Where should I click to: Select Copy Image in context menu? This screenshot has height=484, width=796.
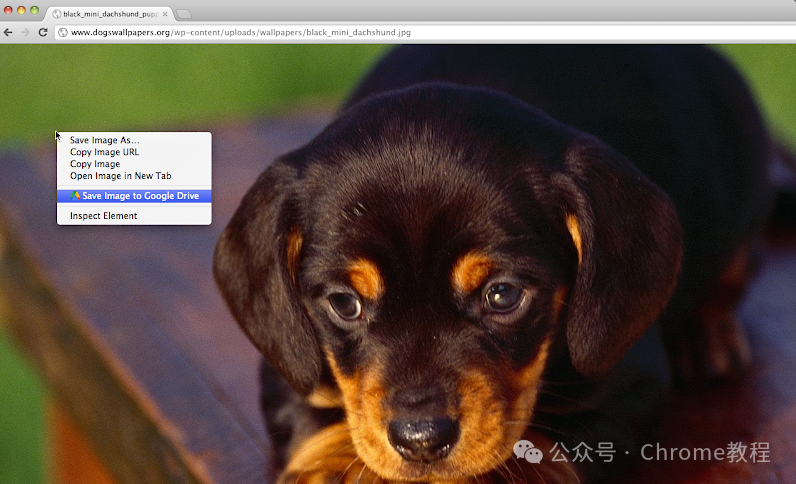tap(134, 164)
